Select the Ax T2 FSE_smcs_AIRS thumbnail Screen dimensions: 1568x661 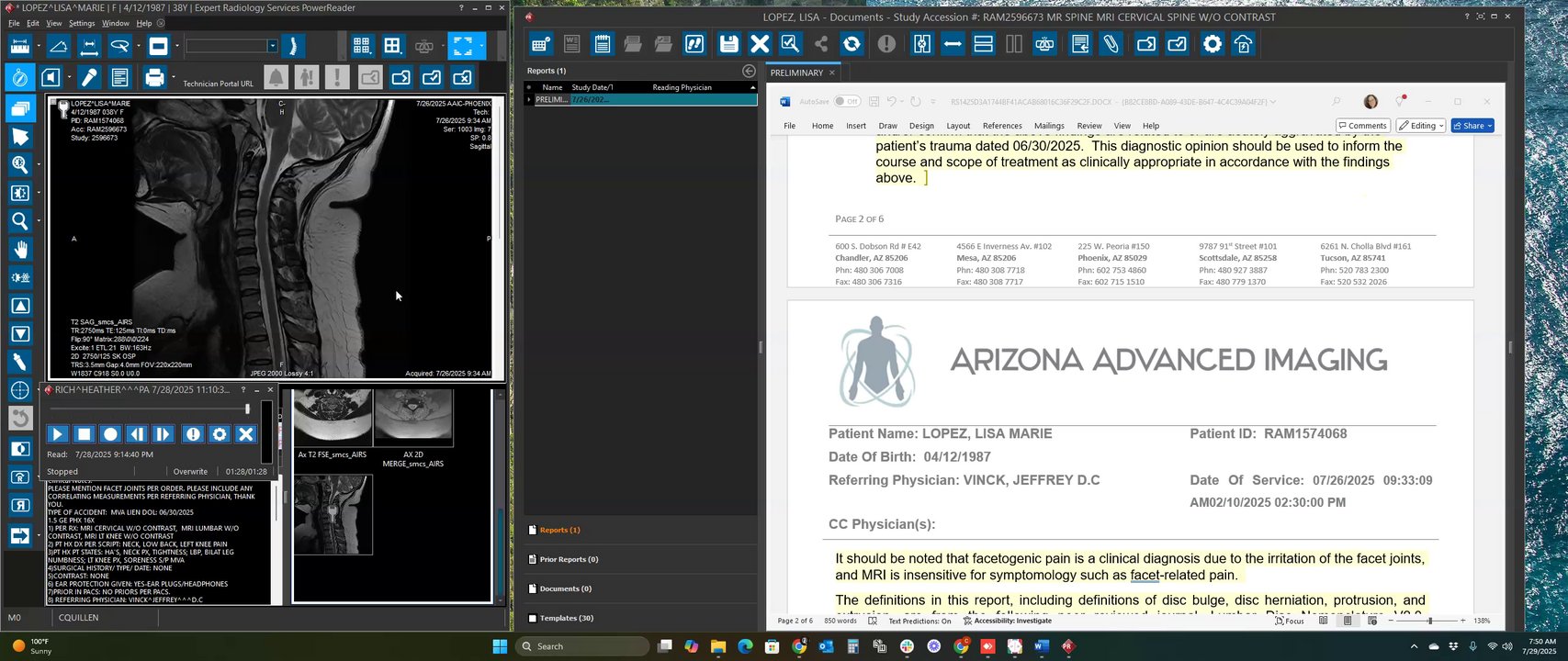333,418
